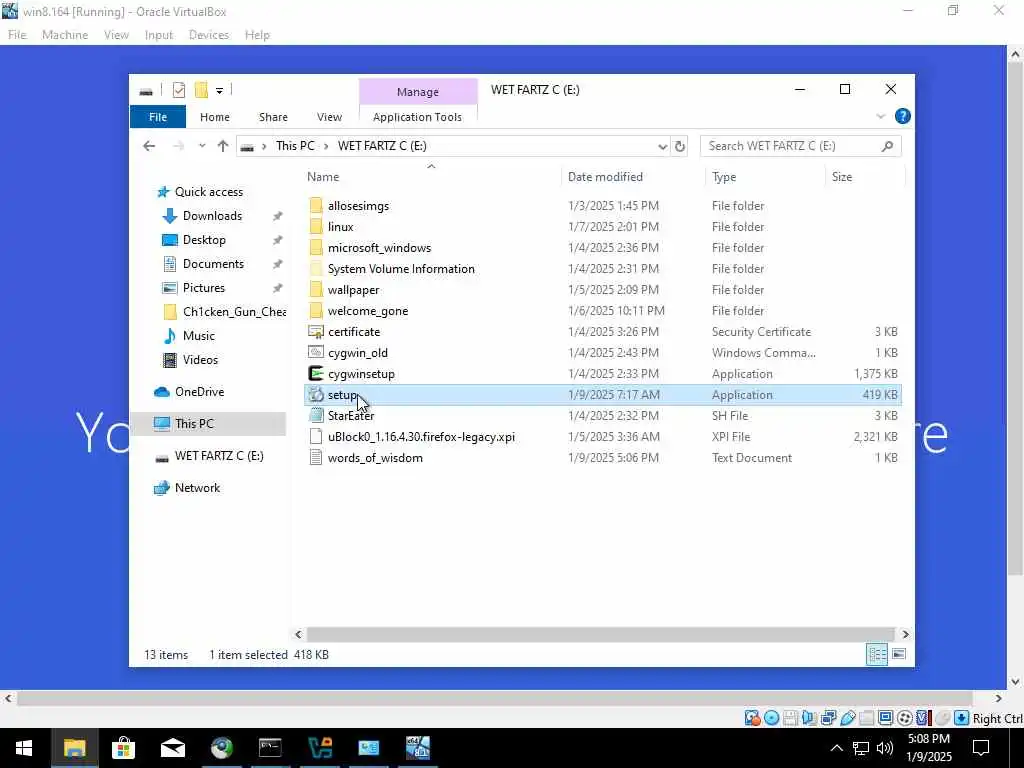The height and width of the screenshot is (768, 1024).
Task: Select Quick access in navigation pane
Action: pos(208,191)
